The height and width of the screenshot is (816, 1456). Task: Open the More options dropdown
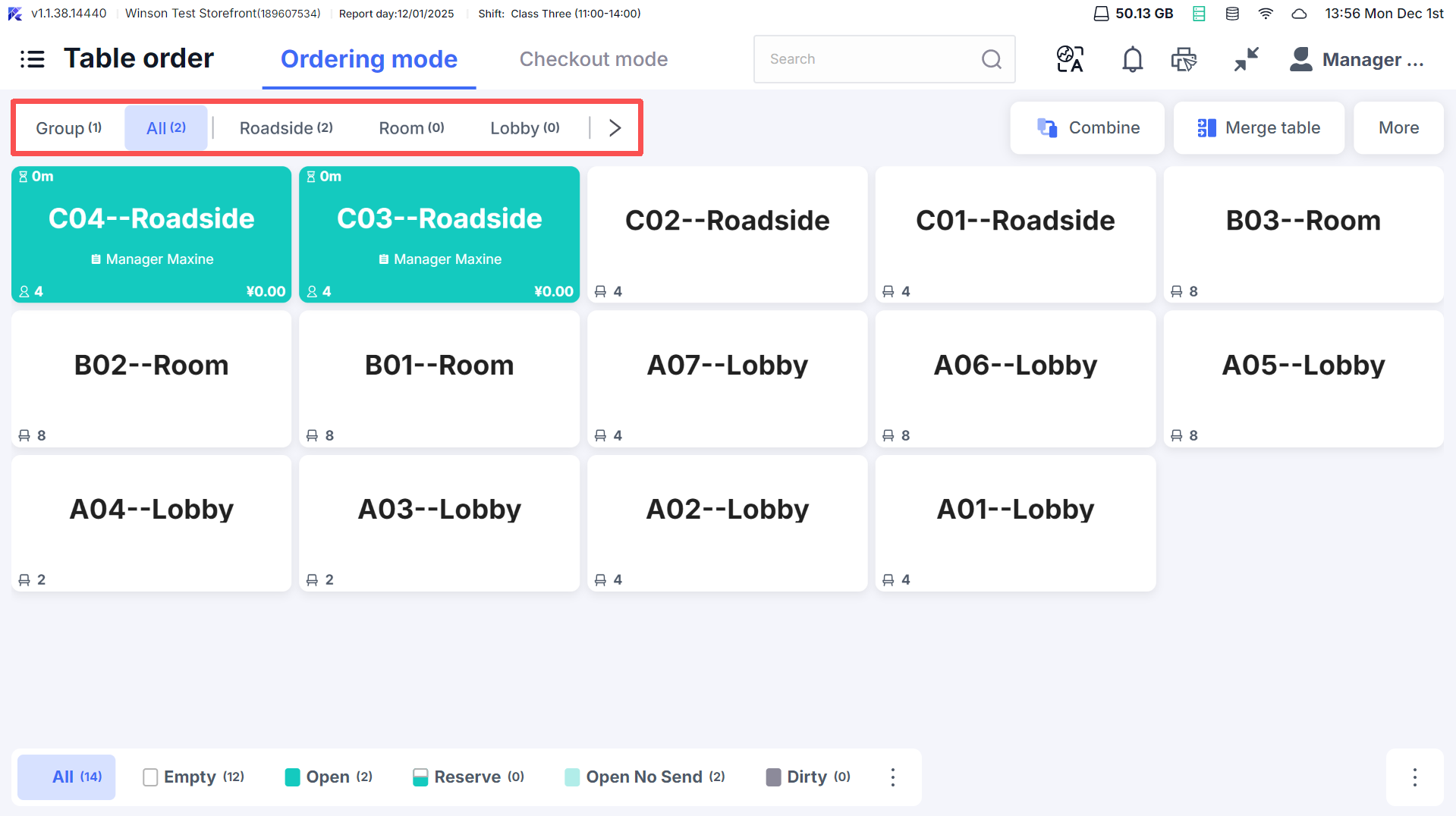(1398, 128)
